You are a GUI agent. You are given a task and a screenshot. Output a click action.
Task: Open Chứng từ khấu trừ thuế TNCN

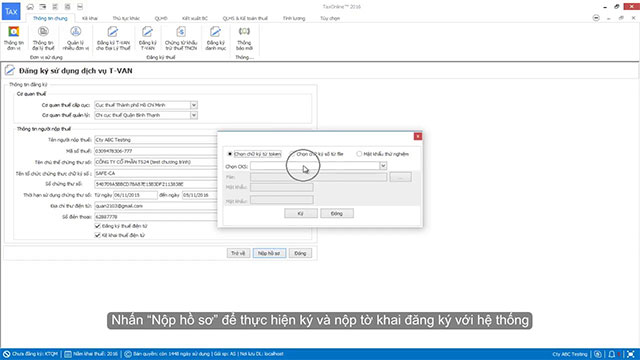(181, 38)
